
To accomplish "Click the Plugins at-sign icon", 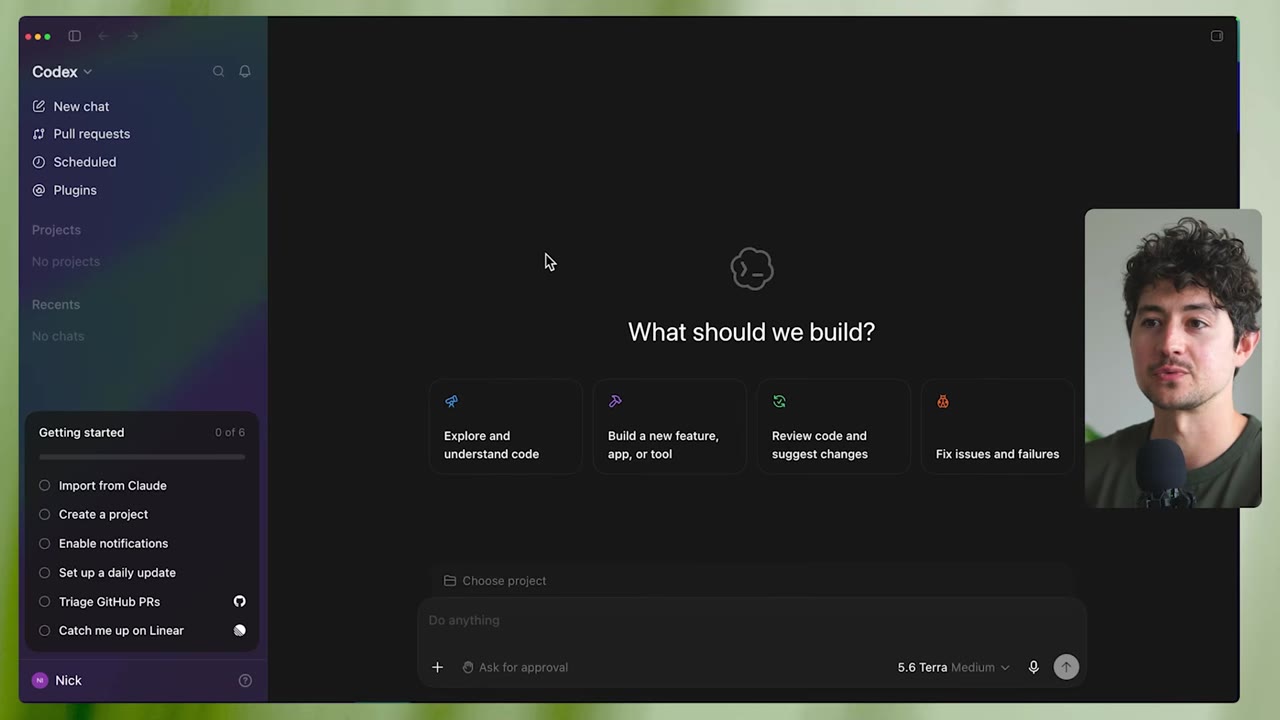I will [39, 190].
